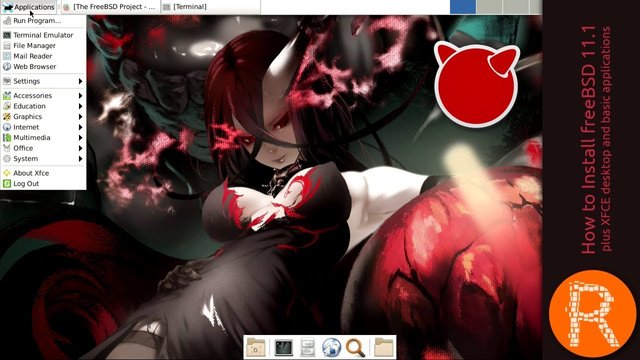This screenshot has height=360, width=640.
Task: Open About Xfce
Action: (43, 173)
